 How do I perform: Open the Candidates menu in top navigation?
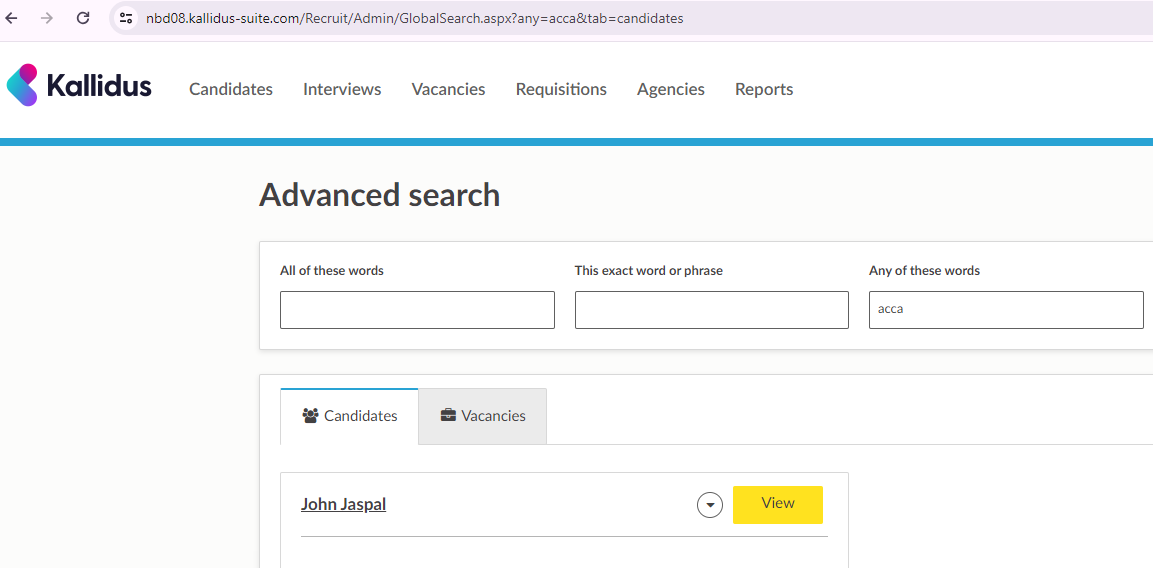point(231,89)
